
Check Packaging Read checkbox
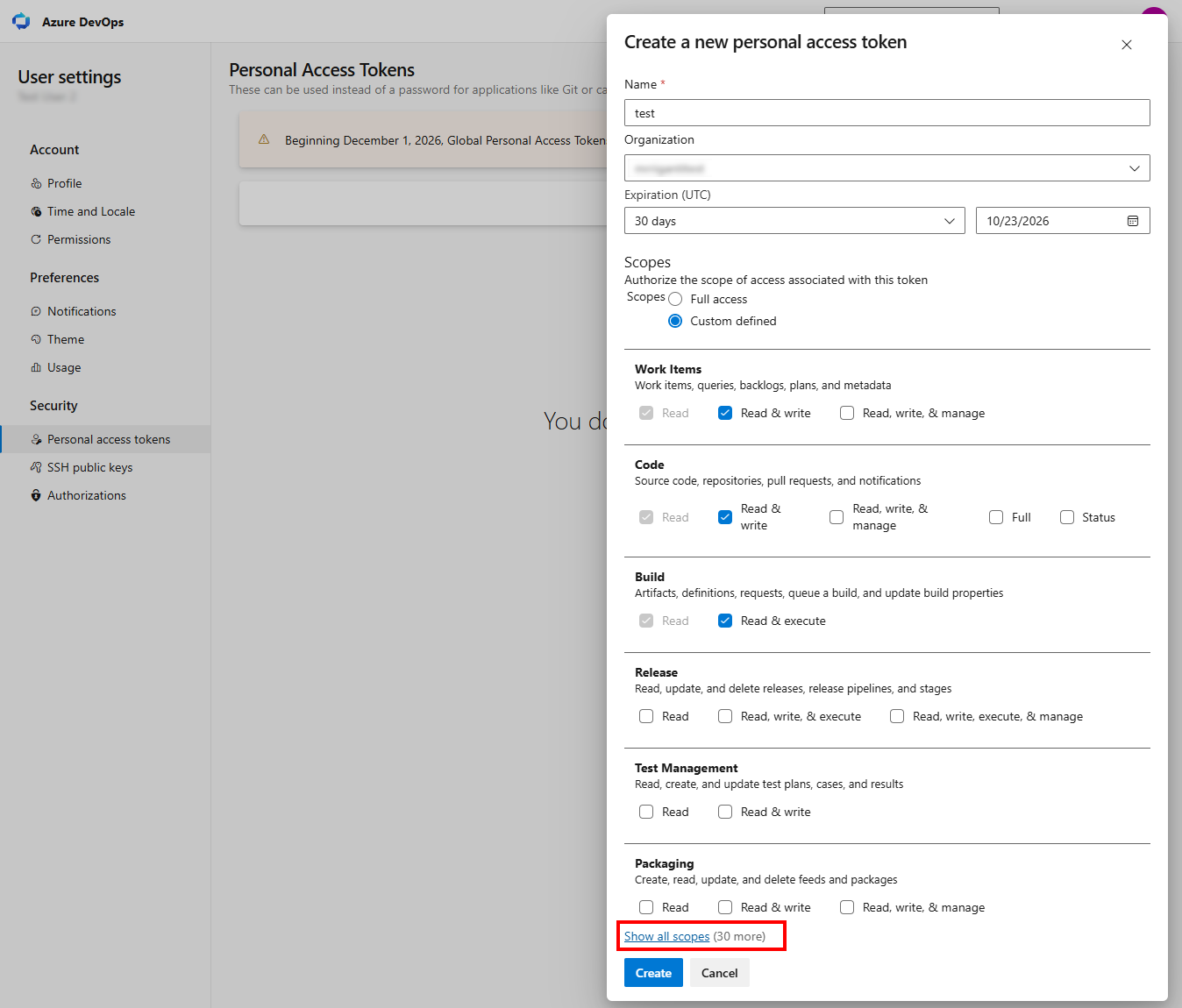(x=646, y=907)
